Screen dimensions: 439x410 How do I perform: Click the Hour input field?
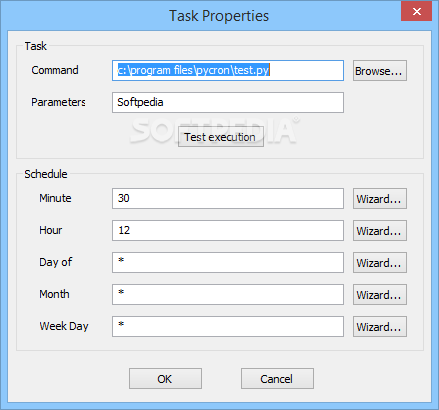pos(228,230)
